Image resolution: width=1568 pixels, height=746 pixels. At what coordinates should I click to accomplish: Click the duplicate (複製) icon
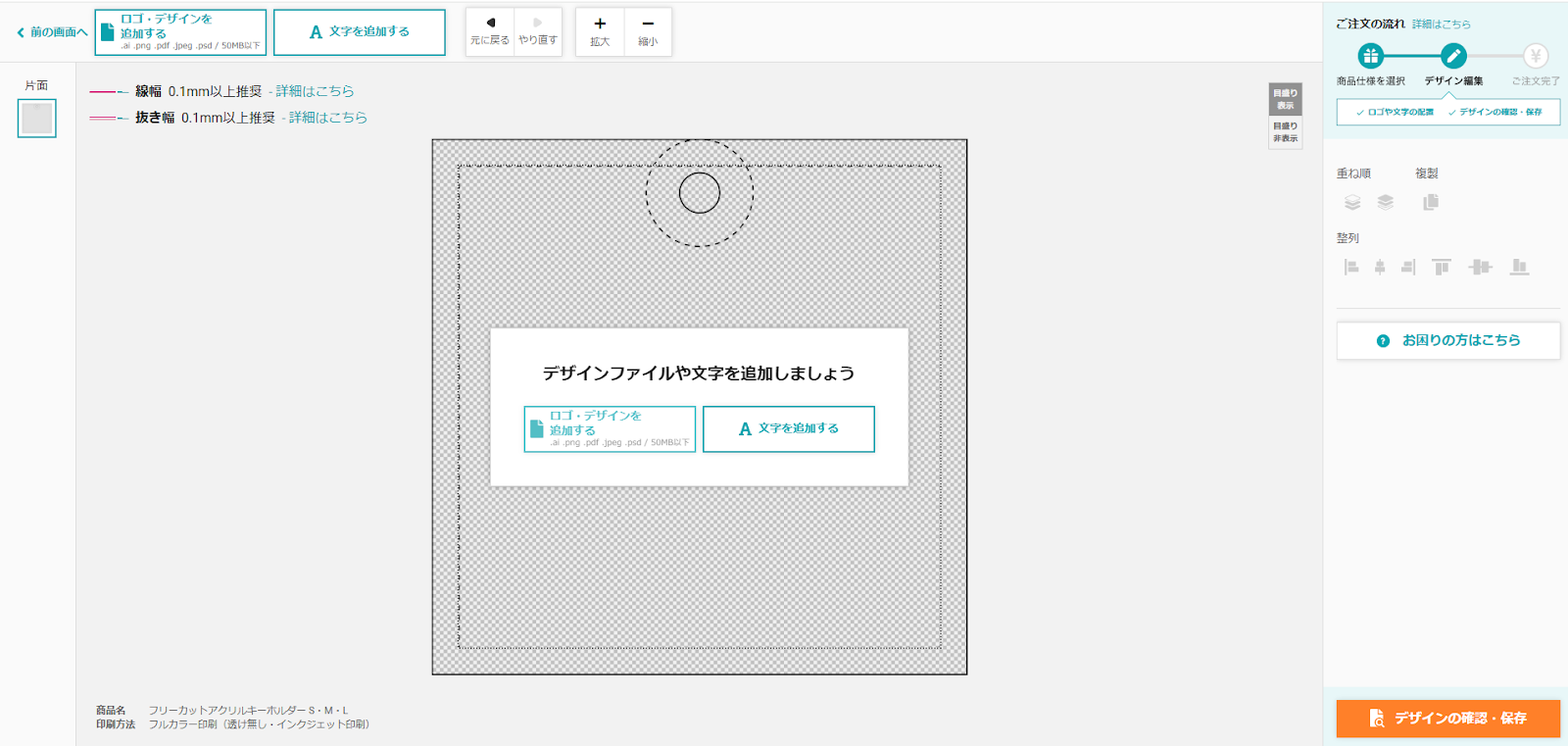(1431, 202)
